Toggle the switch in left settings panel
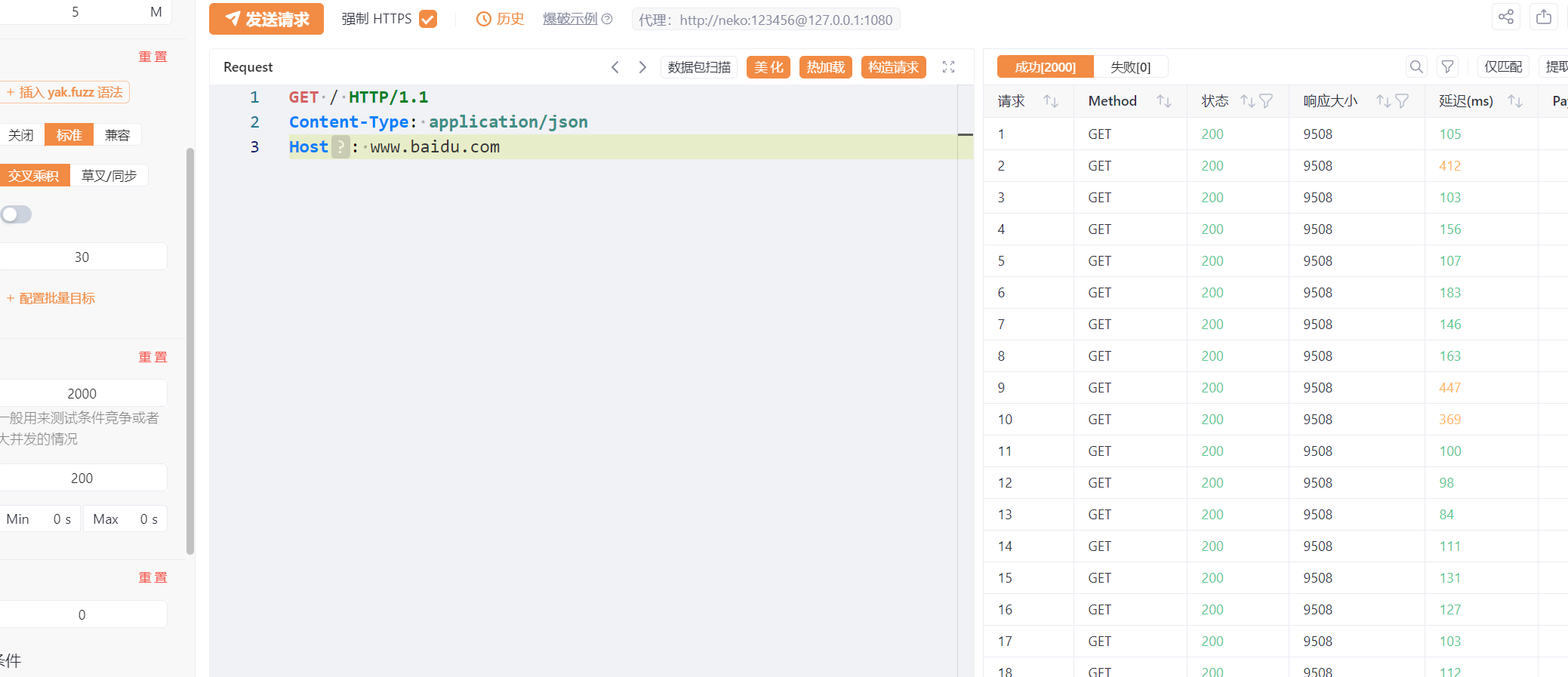The image size is (1568, 677). [17, 214]
